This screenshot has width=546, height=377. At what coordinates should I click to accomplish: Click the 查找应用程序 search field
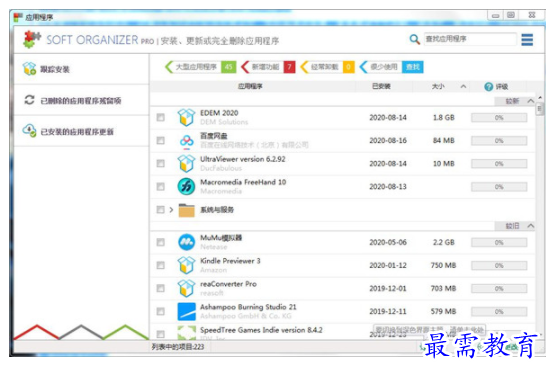470,39
